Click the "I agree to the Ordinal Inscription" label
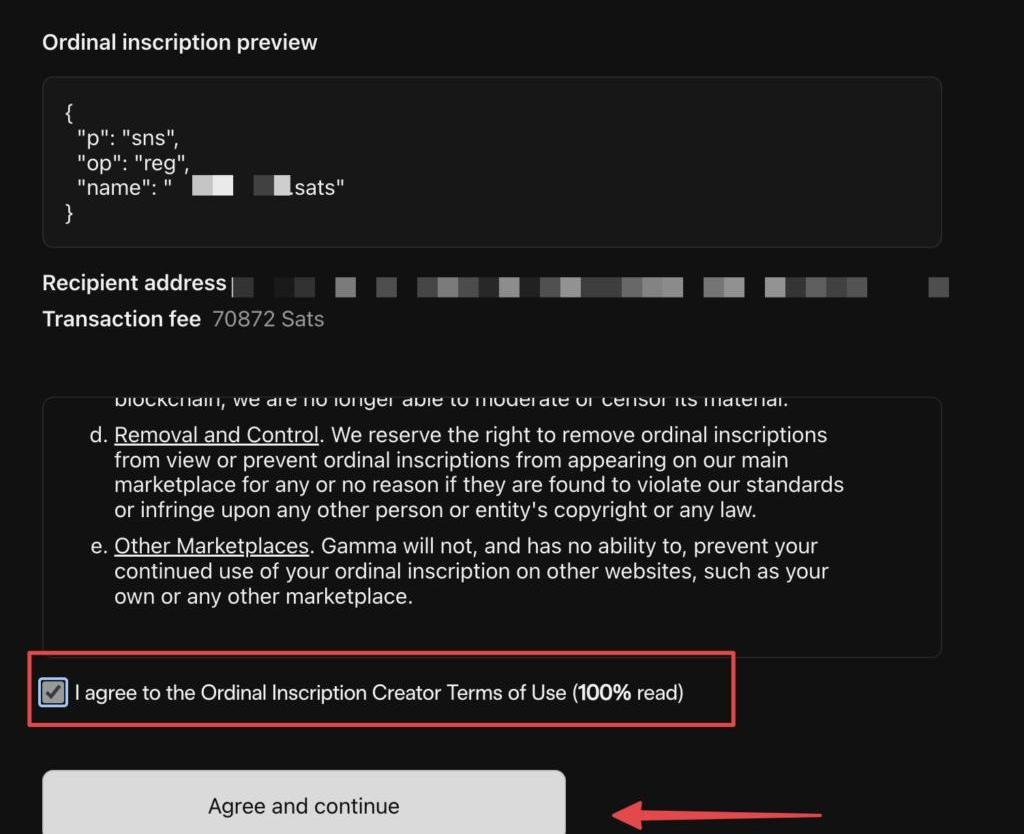The height and width of the screenshot is (834, 1024). [320, 692]
